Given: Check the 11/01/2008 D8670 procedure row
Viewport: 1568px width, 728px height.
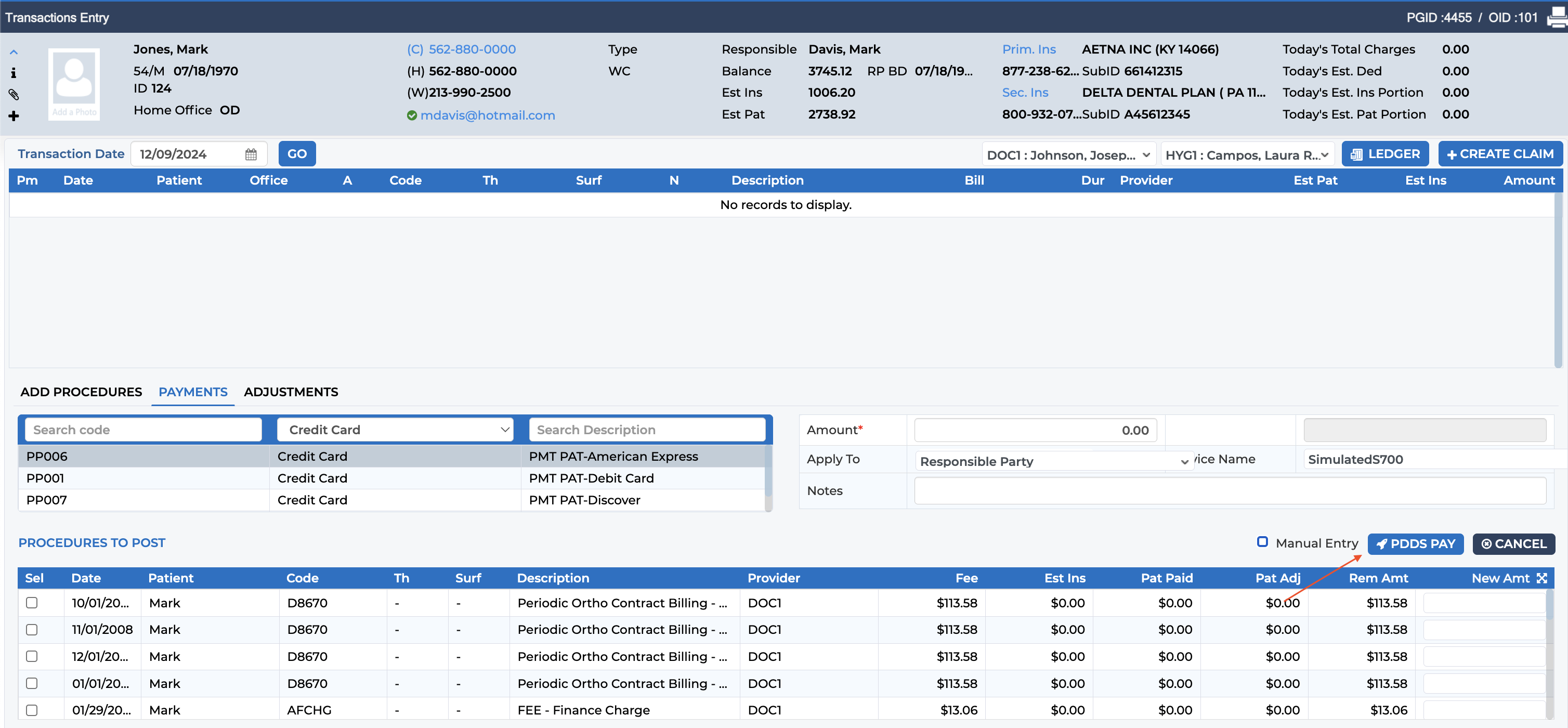Looking at the screenshot, I should point(32,629).
